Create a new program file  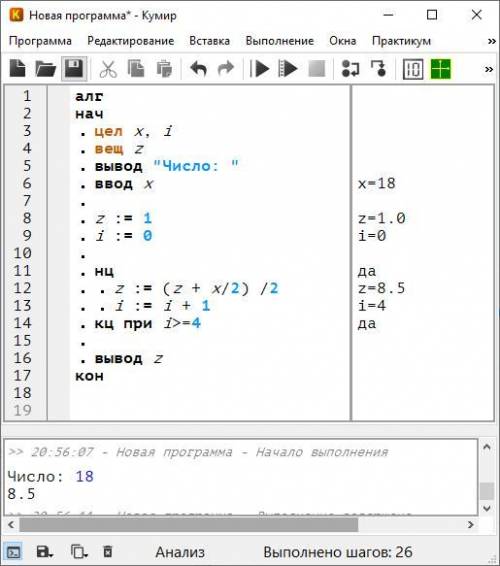(17, 69)
